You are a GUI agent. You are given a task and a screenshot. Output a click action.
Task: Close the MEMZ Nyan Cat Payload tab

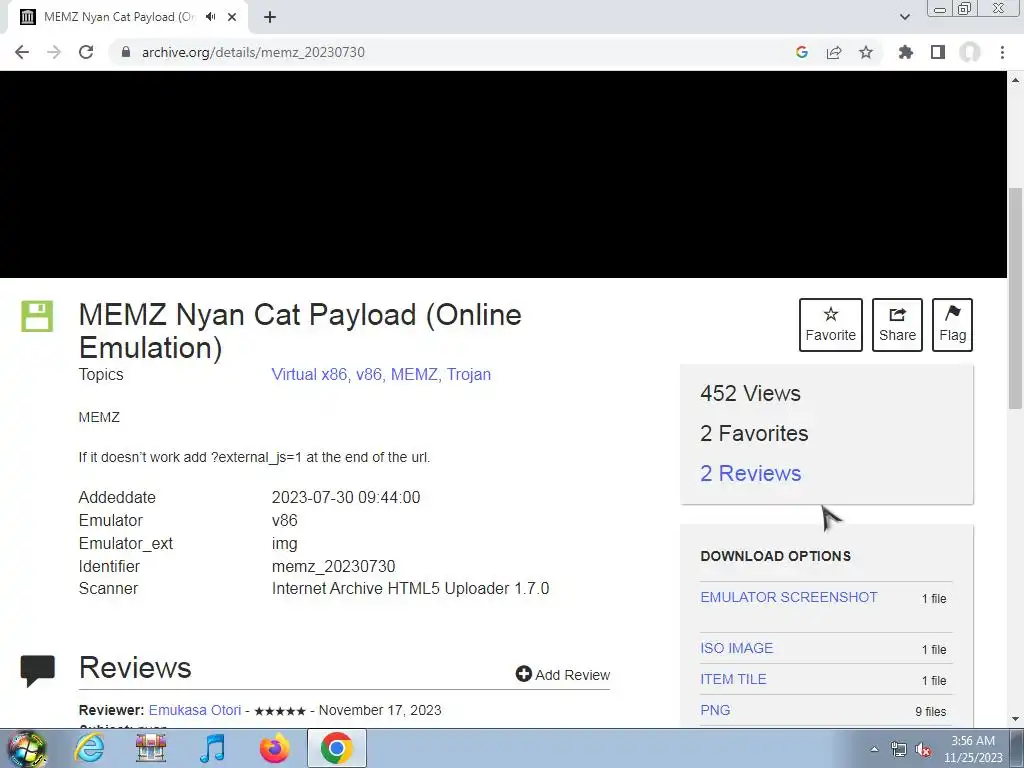coord(232,17)
